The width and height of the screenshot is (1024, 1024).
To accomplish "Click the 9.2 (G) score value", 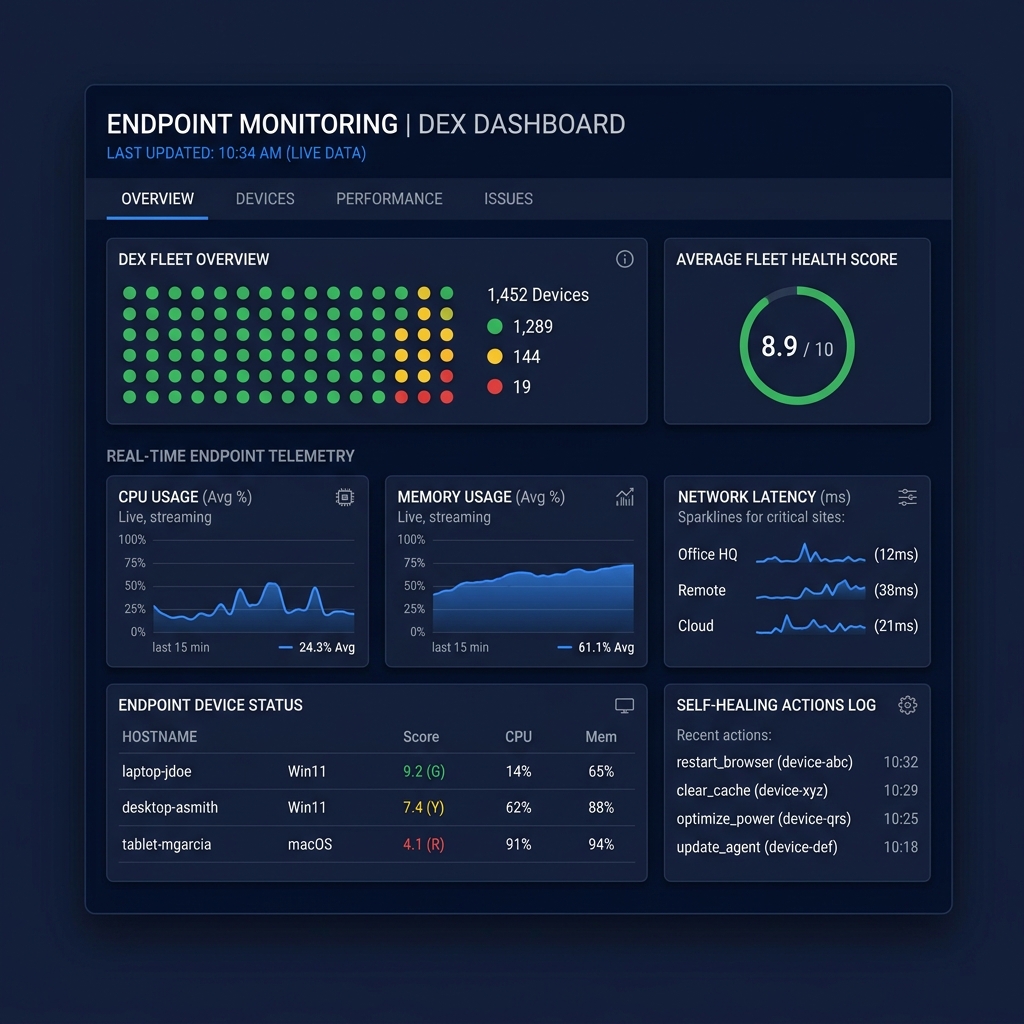I will pos(424,771).
